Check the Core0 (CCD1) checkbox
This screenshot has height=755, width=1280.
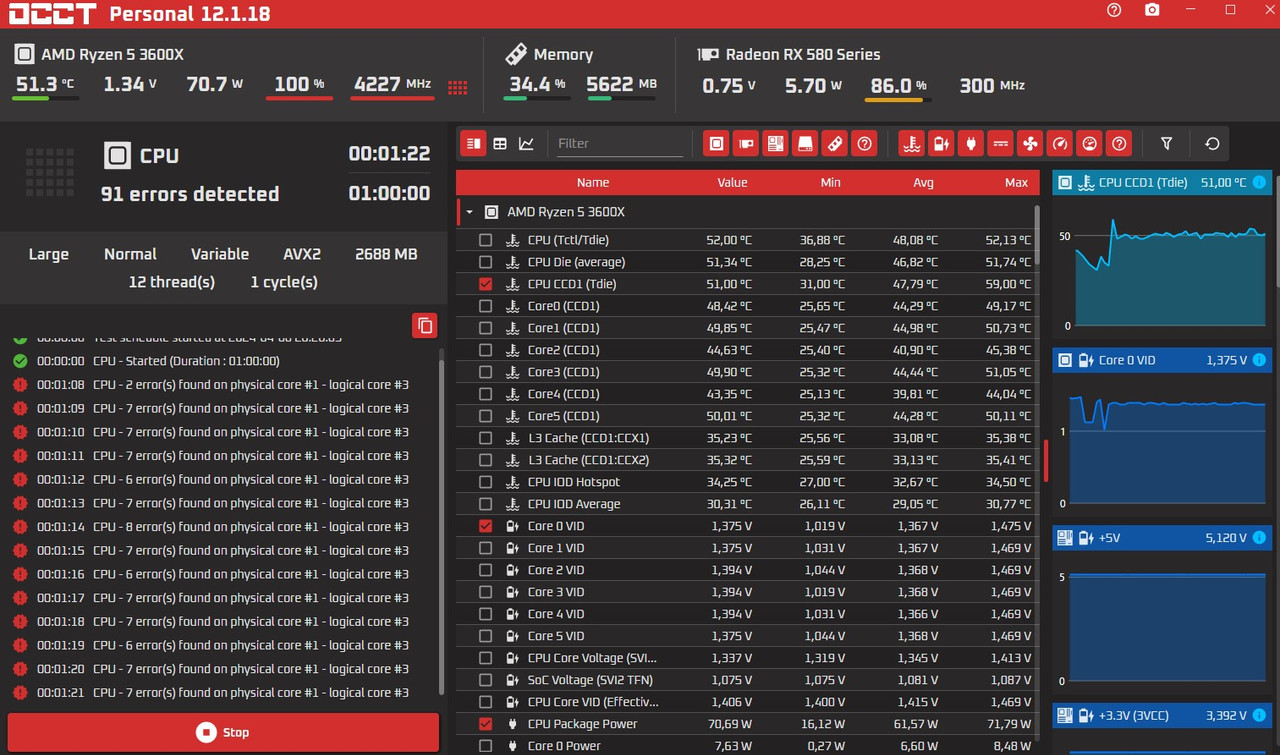click(486, 306)
